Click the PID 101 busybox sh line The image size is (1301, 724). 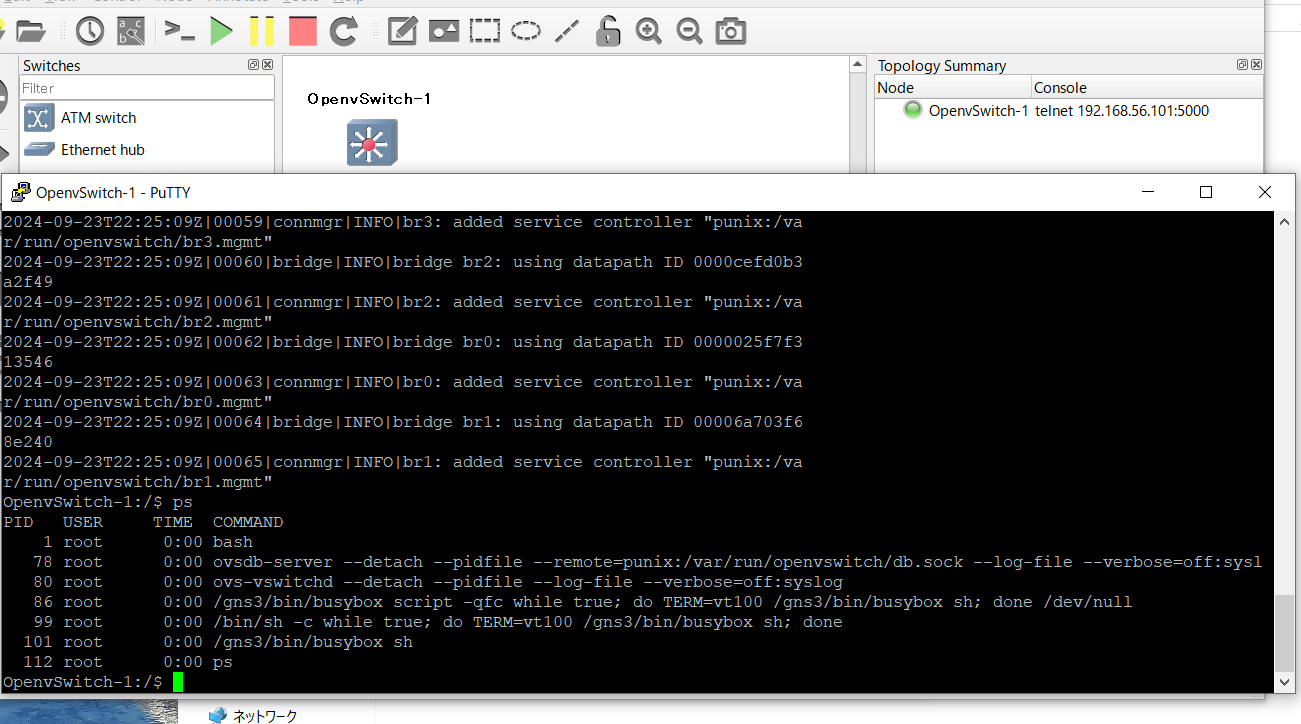pos(208,642)
